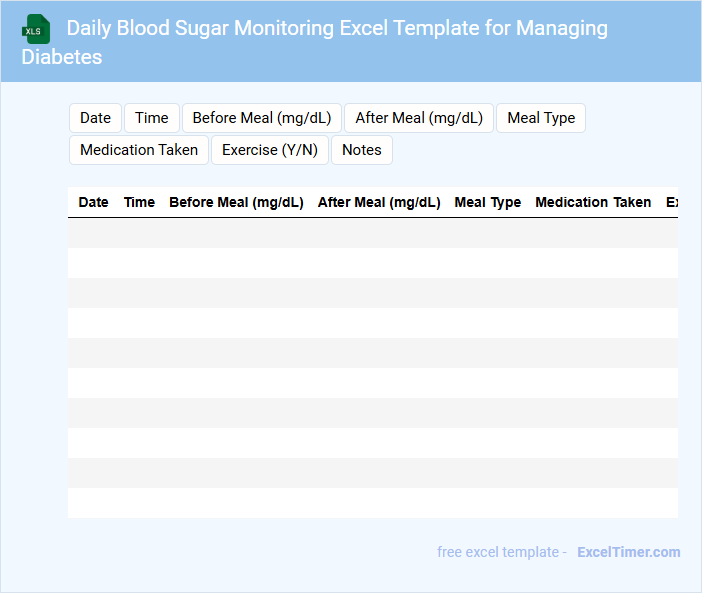Click the last empty table row
Screen dimensions: 702x593
coord(372,503)
